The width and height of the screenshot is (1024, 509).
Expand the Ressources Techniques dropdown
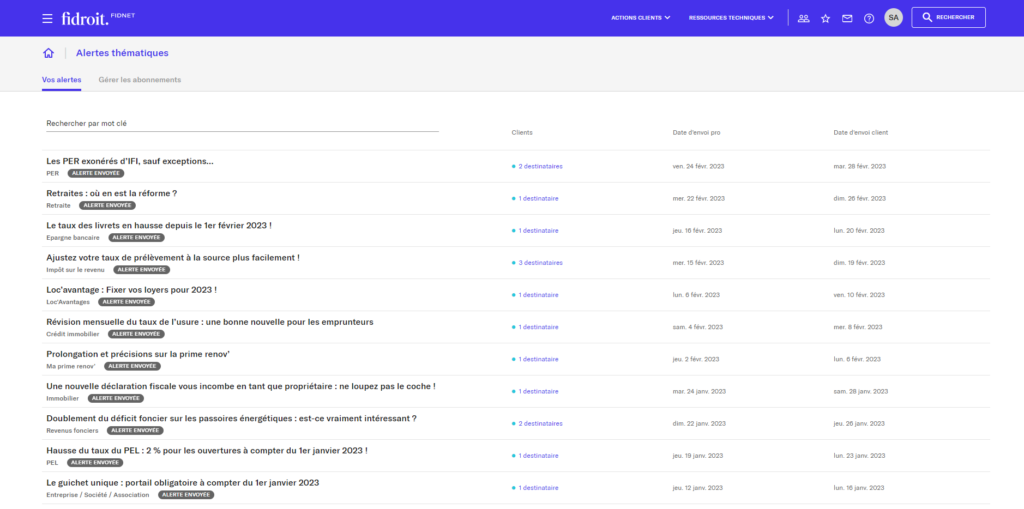[x=731, y=18]
